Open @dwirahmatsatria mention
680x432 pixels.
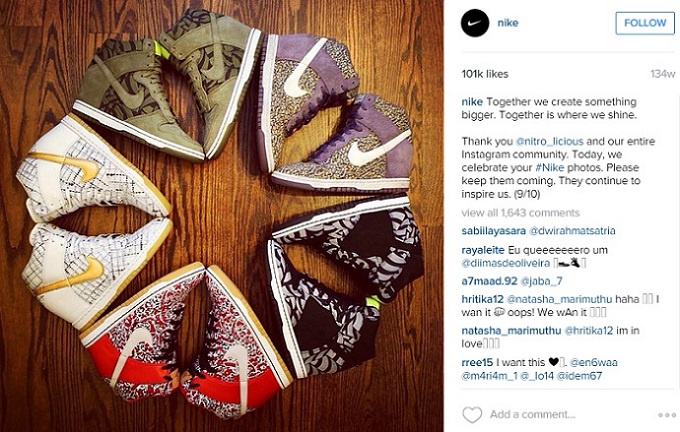[572, 231]
